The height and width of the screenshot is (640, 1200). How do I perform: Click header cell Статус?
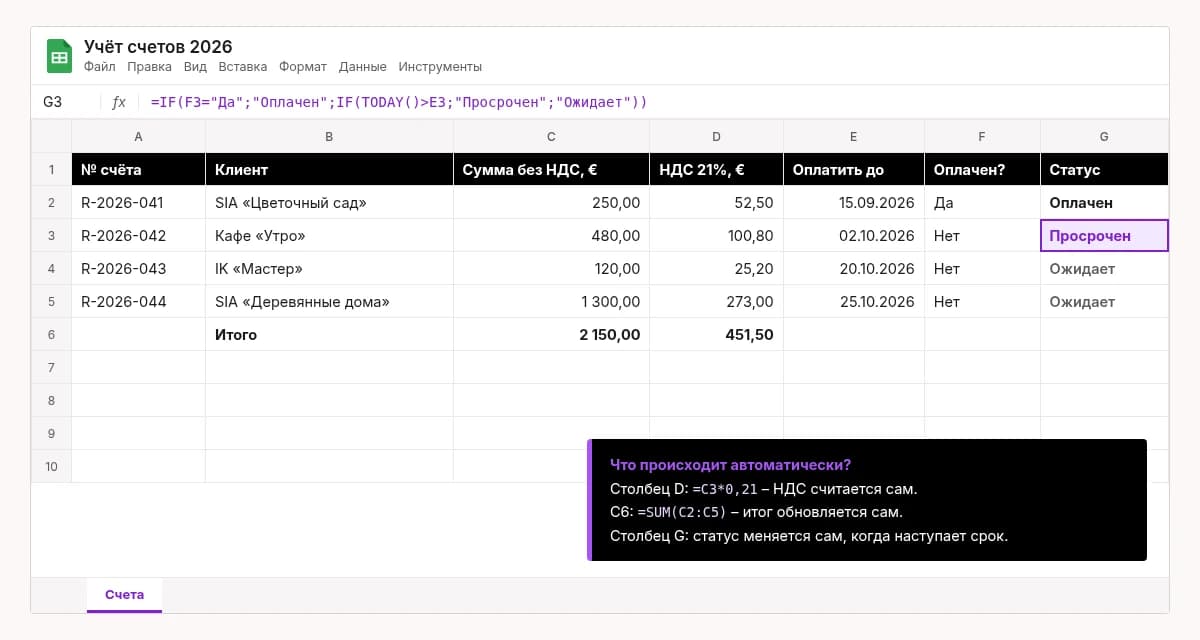(1104, 170)
